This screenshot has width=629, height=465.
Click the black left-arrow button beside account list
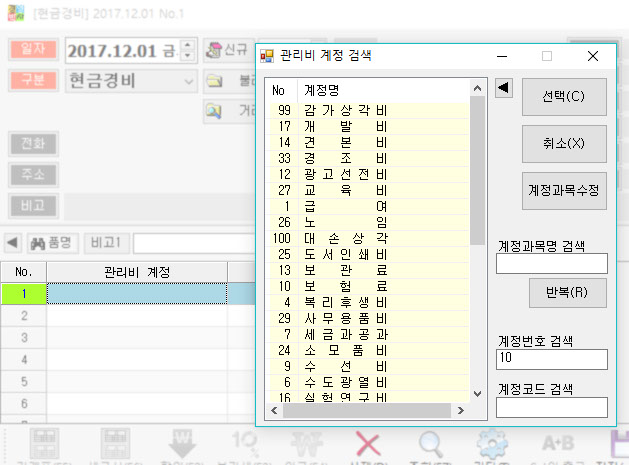(x=504, y=89)
